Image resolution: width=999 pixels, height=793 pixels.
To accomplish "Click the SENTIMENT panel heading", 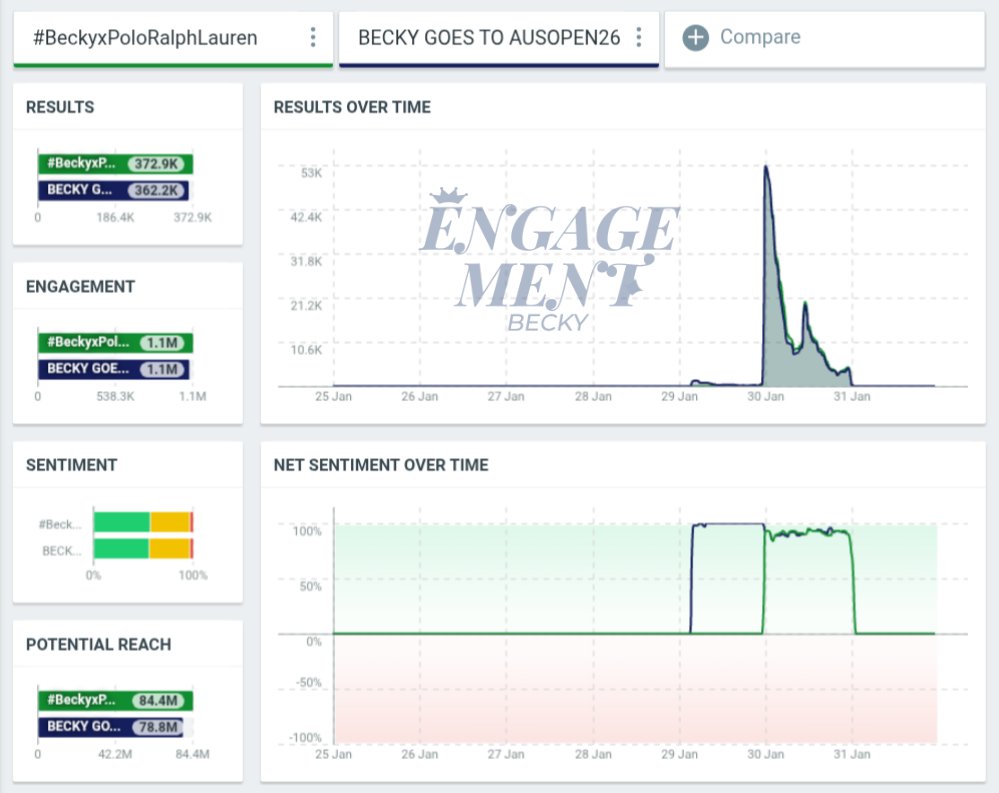I will click(x=71, y=465).
